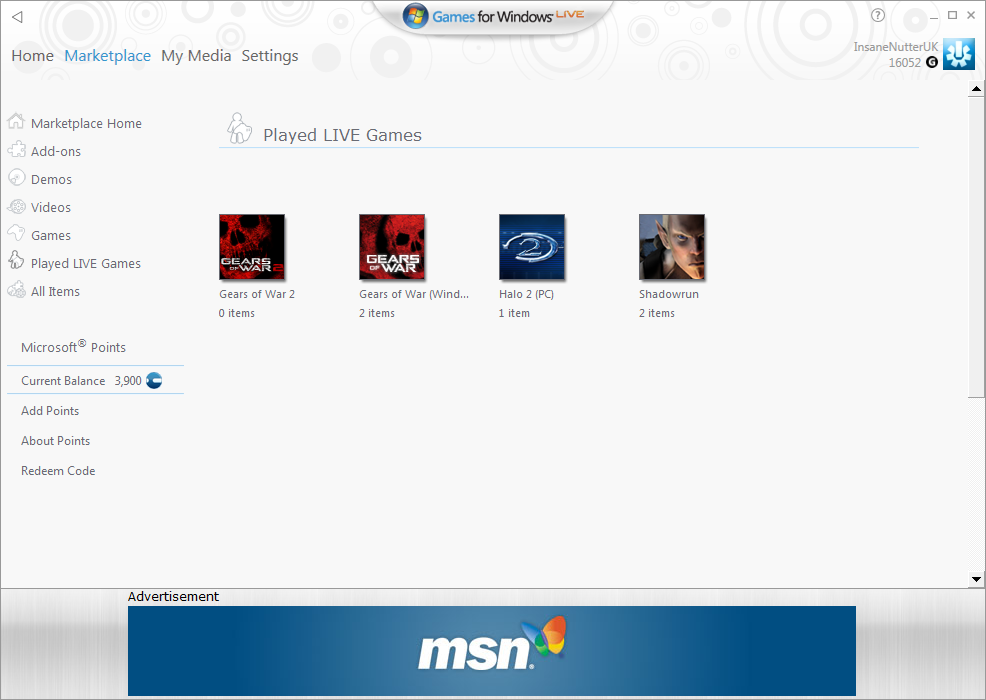Click the InsaneNutterUK gamer picture
This screenshot has height=700, width=986.
point(959,54)
